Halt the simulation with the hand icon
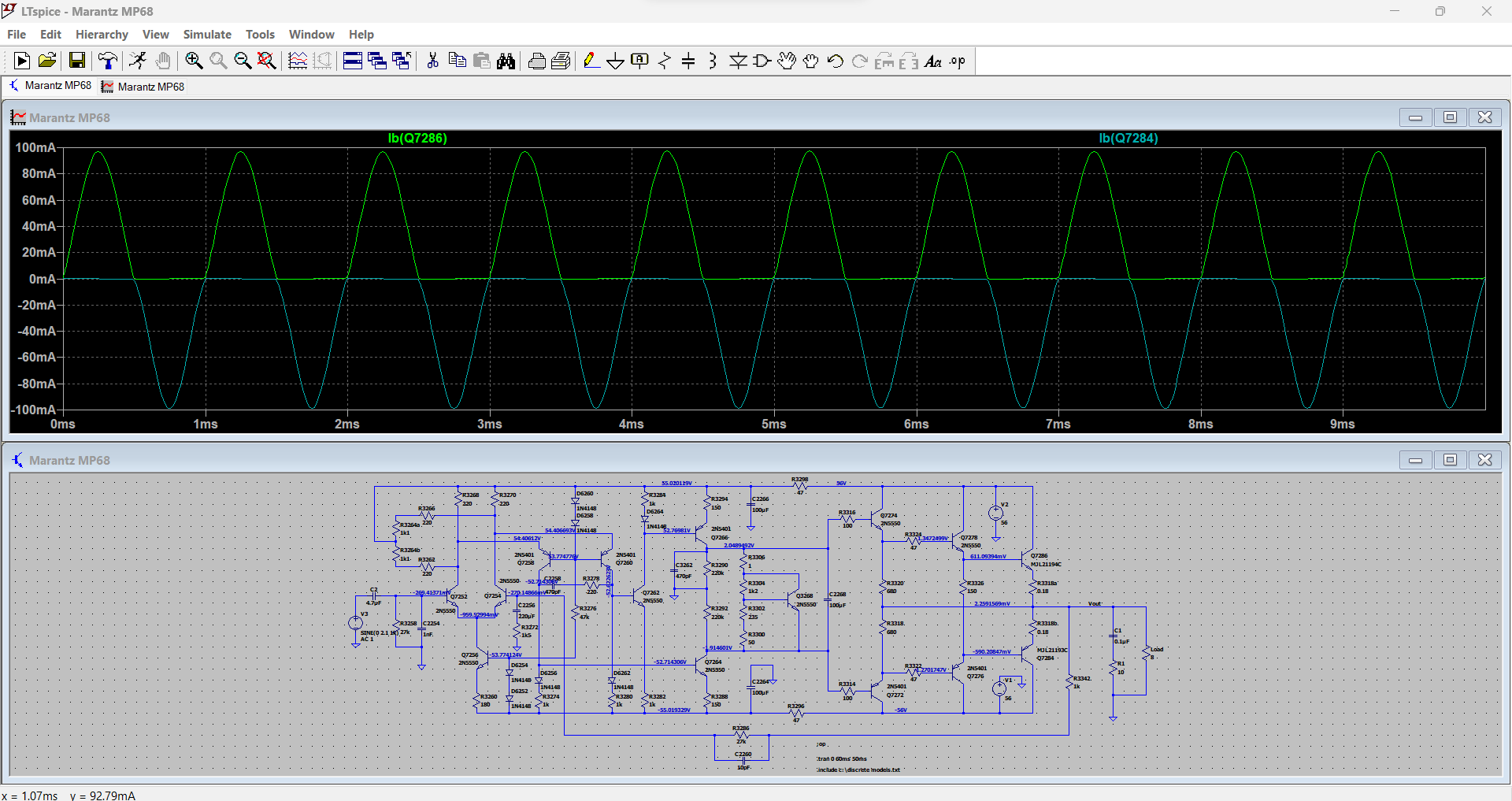The height and width of the screenshot is (801, 1512). pyautogui.click(x=163, y=61)
